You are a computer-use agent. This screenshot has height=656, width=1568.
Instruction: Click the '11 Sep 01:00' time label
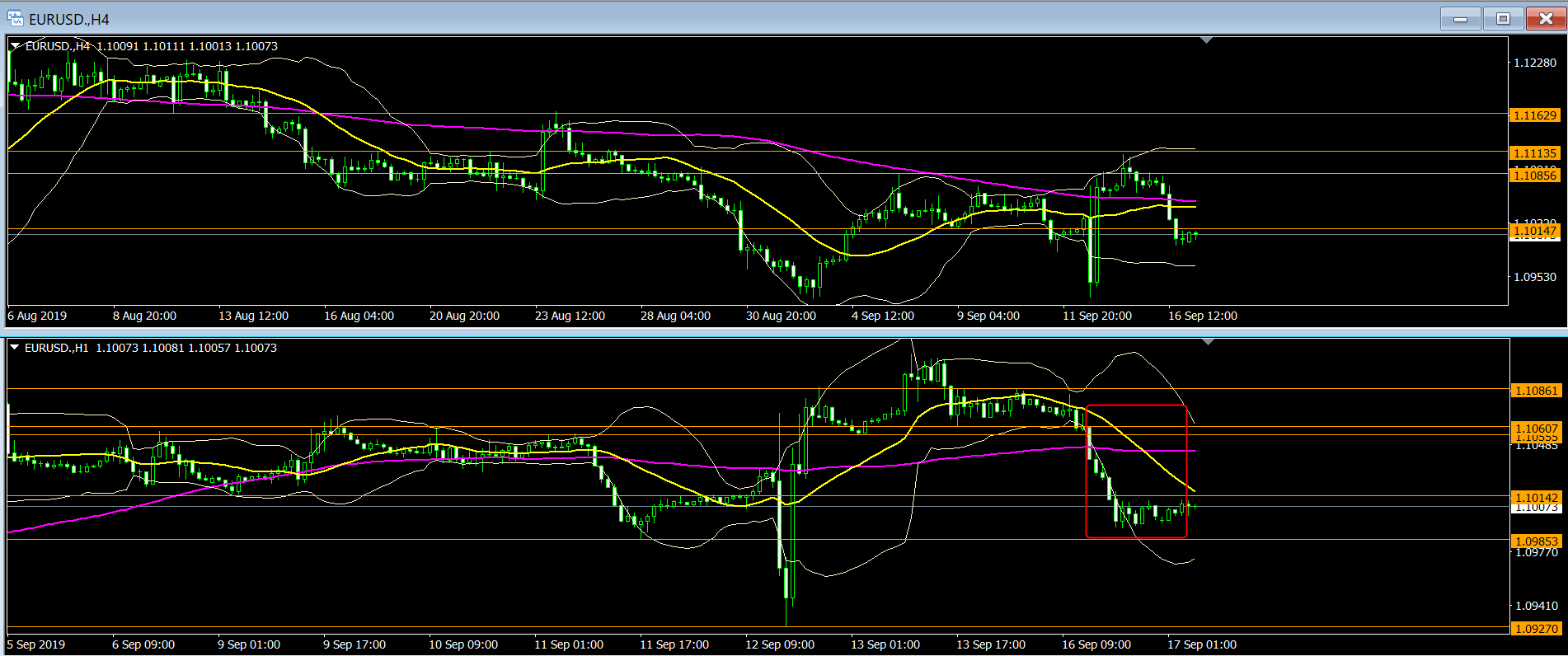click(569, 644)
